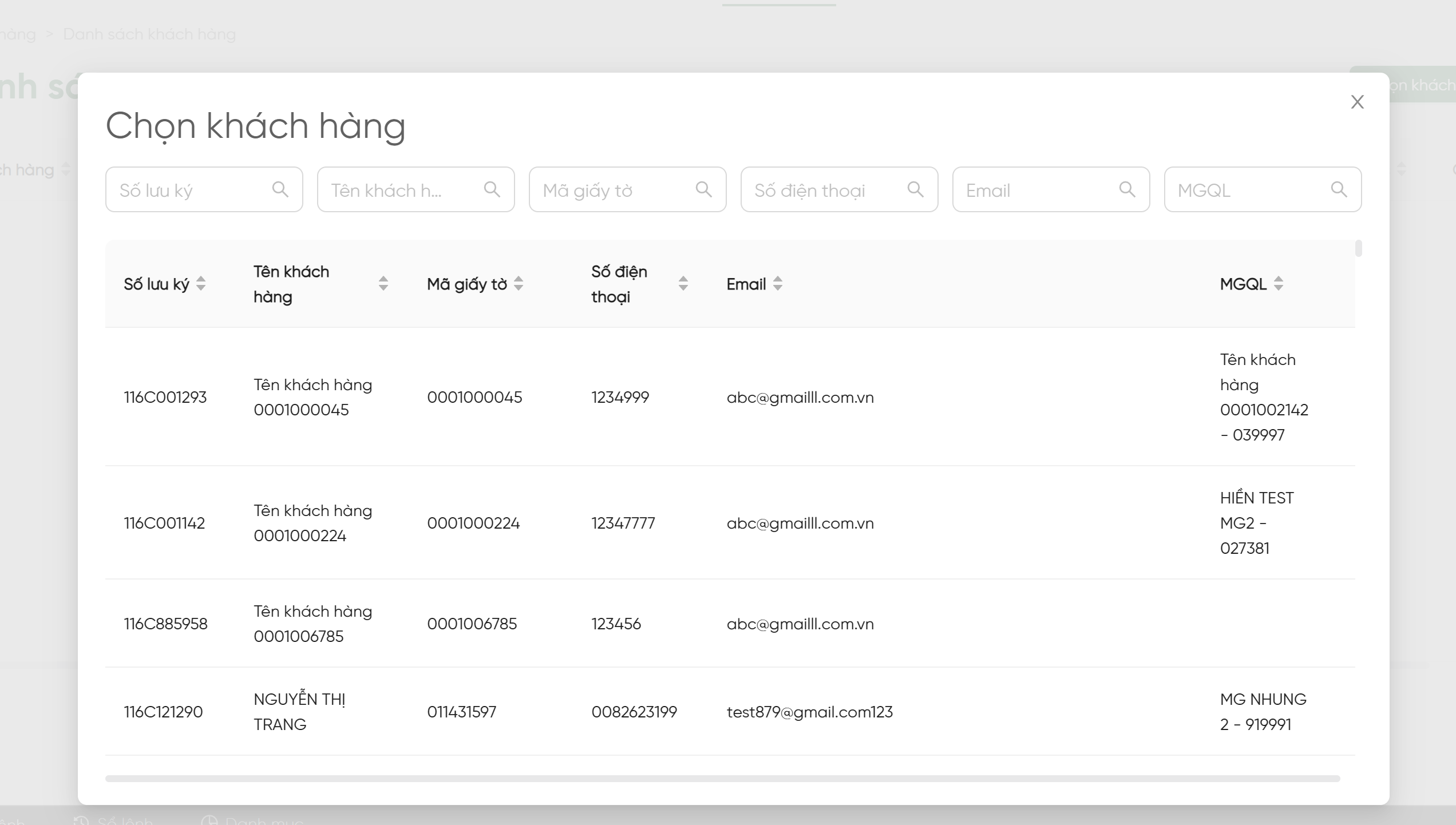1456x825 pixels.
Task: Select customer row 116C001293
Action: click(165, 397)
